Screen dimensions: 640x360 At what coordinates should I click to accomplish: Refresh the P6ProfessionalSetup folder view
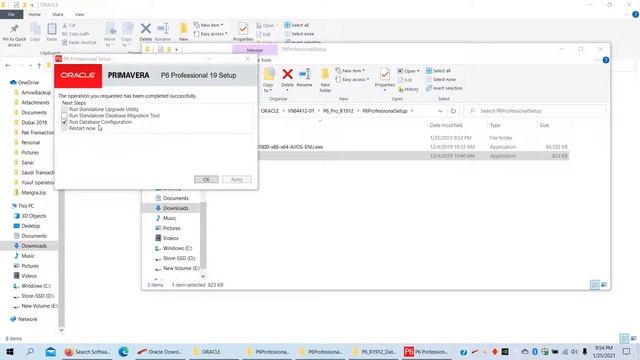tap(453, 111)
